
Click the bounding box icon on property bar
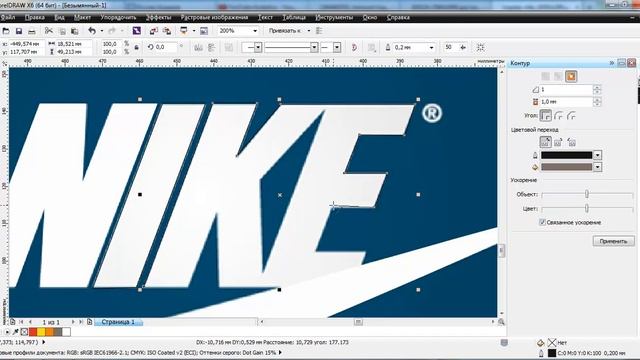tap(480, 48)
